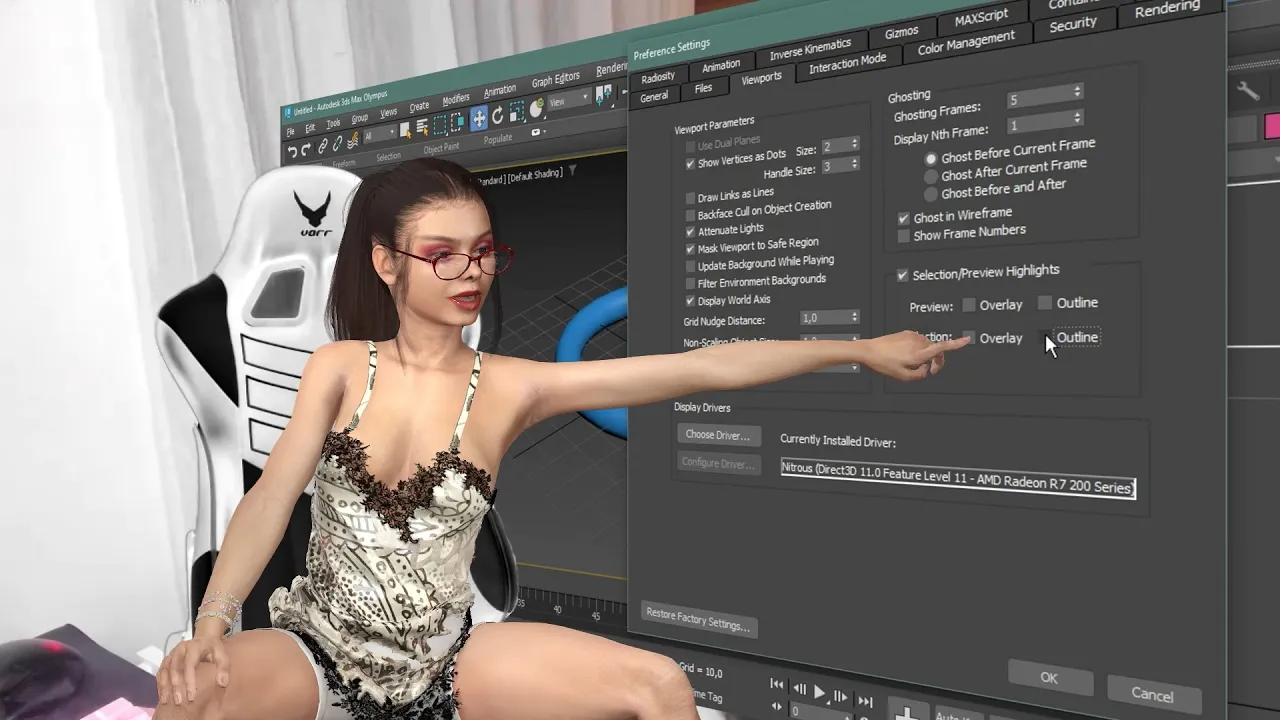
Task: Click the Bind to Space Warp icon
Action: coord(353,140)
